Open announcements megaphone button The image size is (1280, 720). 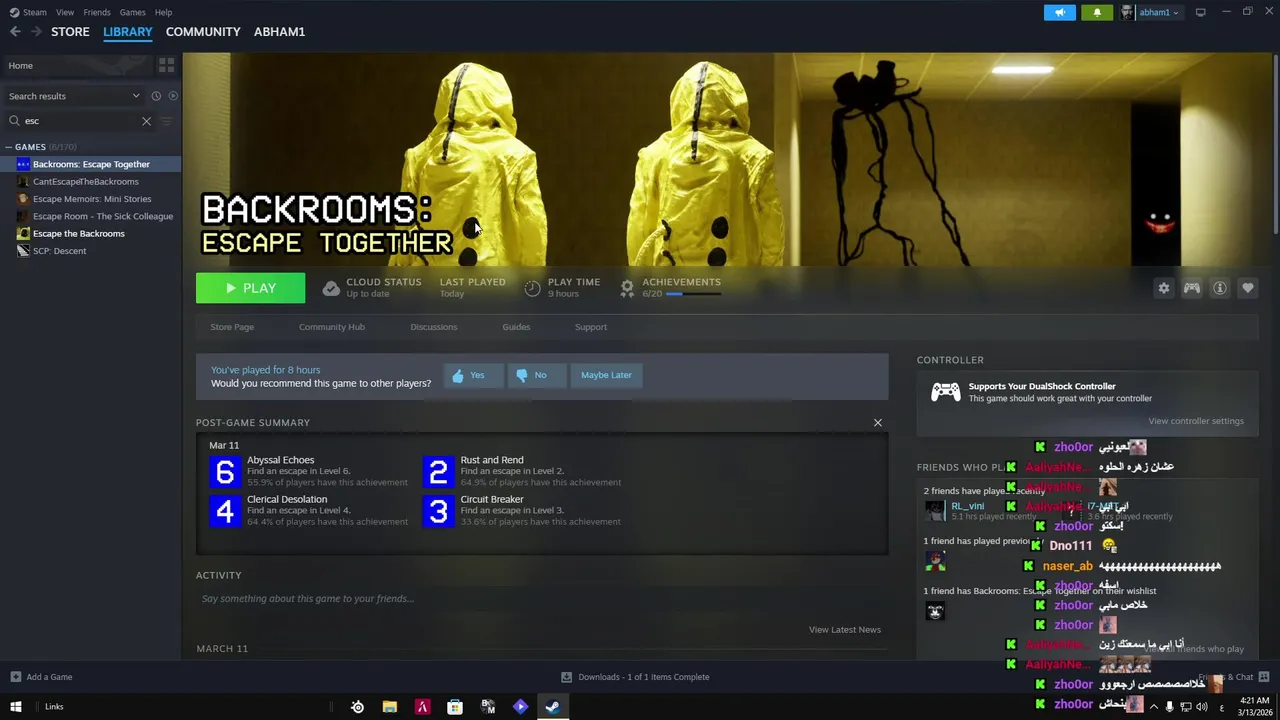point(1060,12)
